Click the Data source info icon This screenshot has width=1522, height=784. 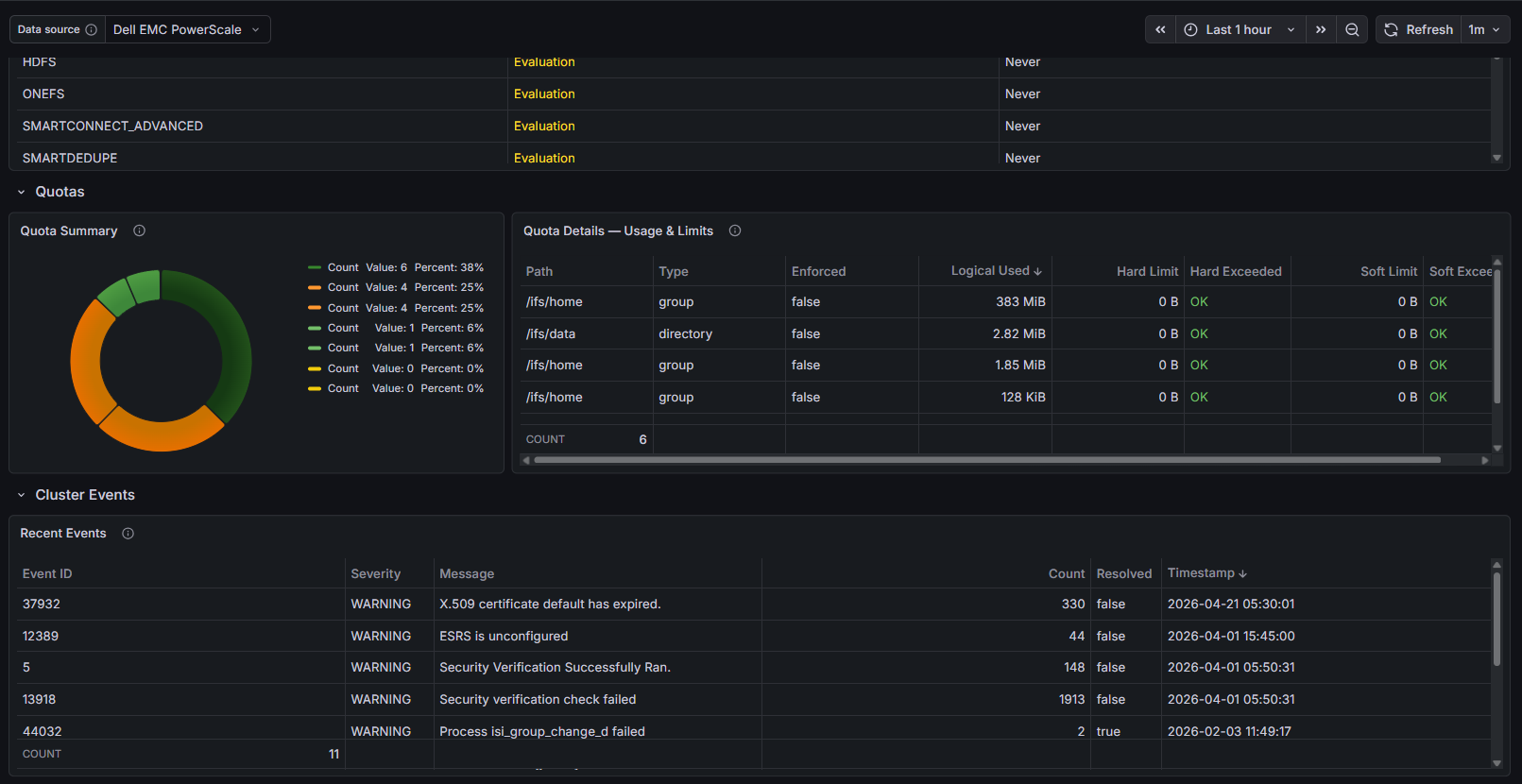(92, 29)
